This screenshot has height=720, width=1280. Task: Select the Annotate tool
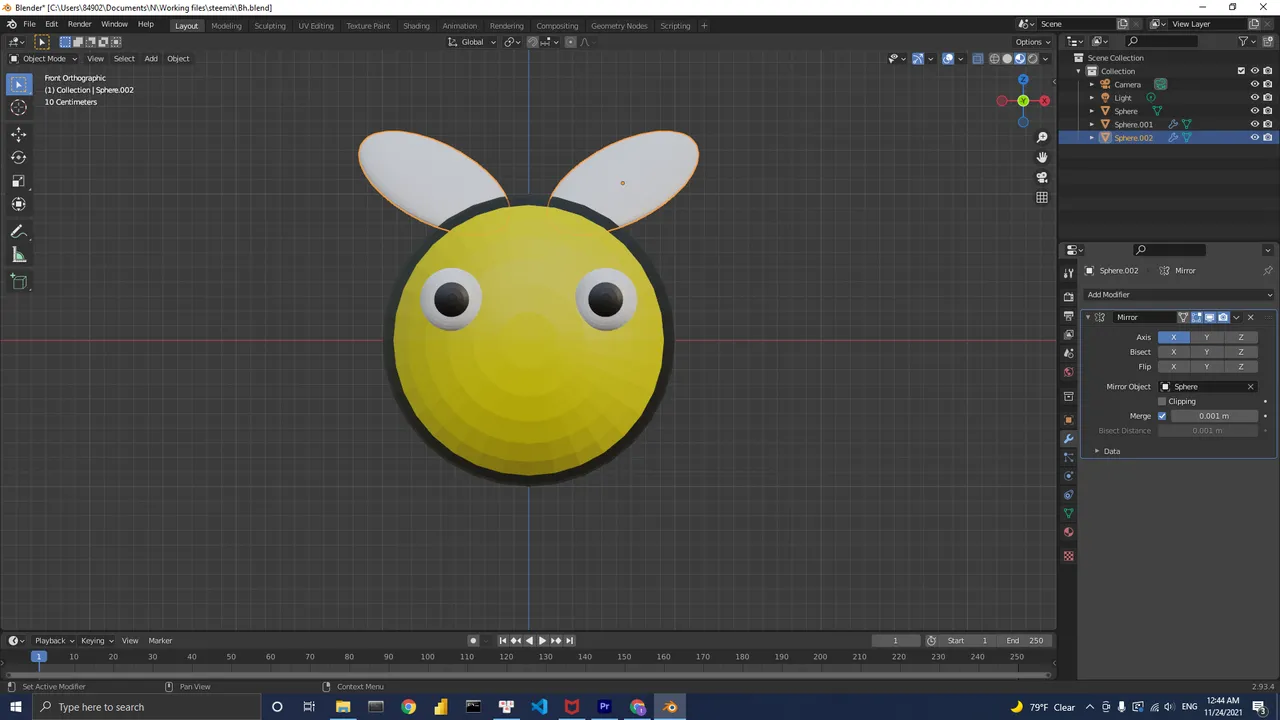click(19, 231)
